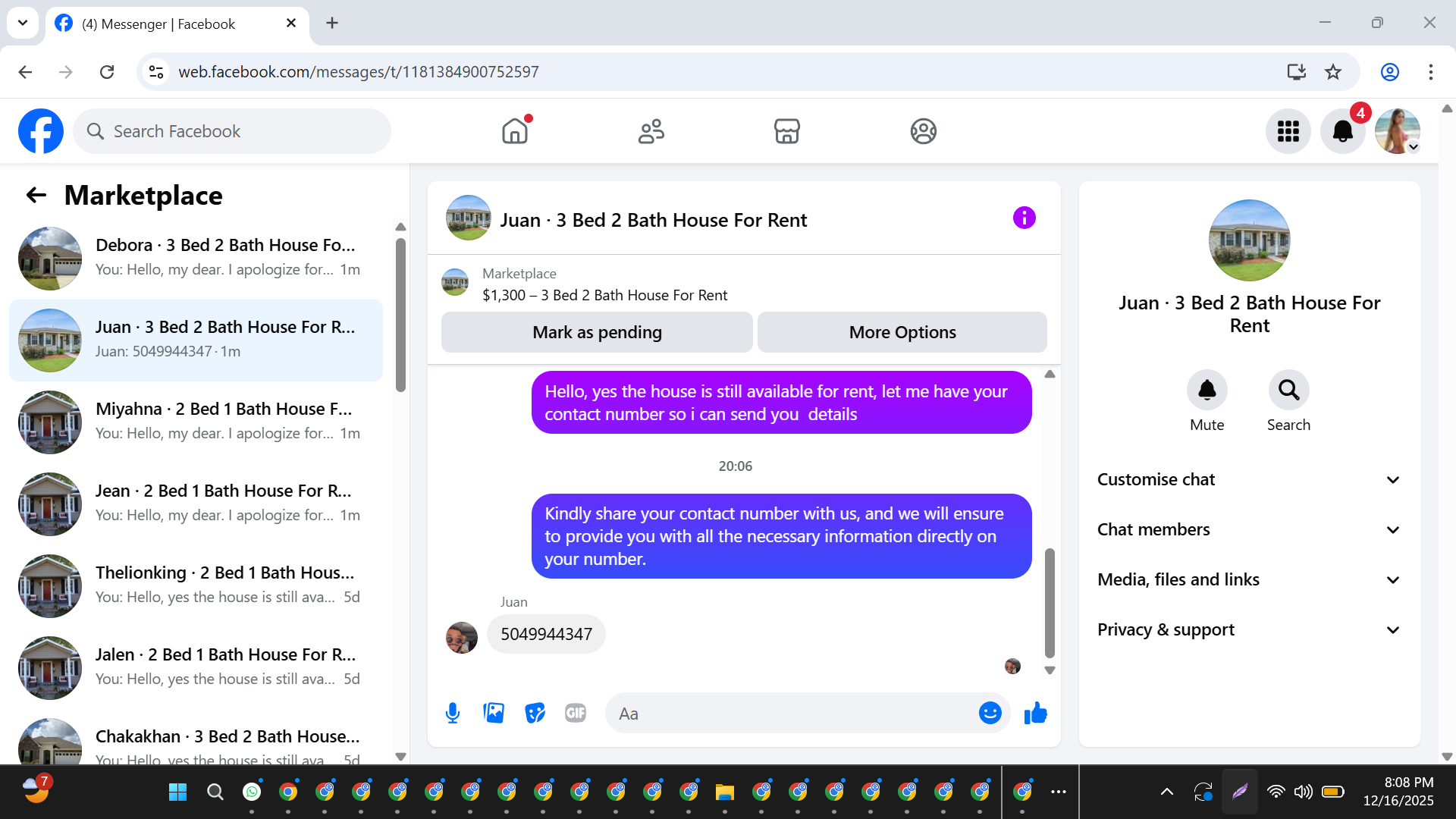Open taskbar overflow three dots
Image resolution: width=1456 pixels, height=819 pixels.
tap(1059, 792)
